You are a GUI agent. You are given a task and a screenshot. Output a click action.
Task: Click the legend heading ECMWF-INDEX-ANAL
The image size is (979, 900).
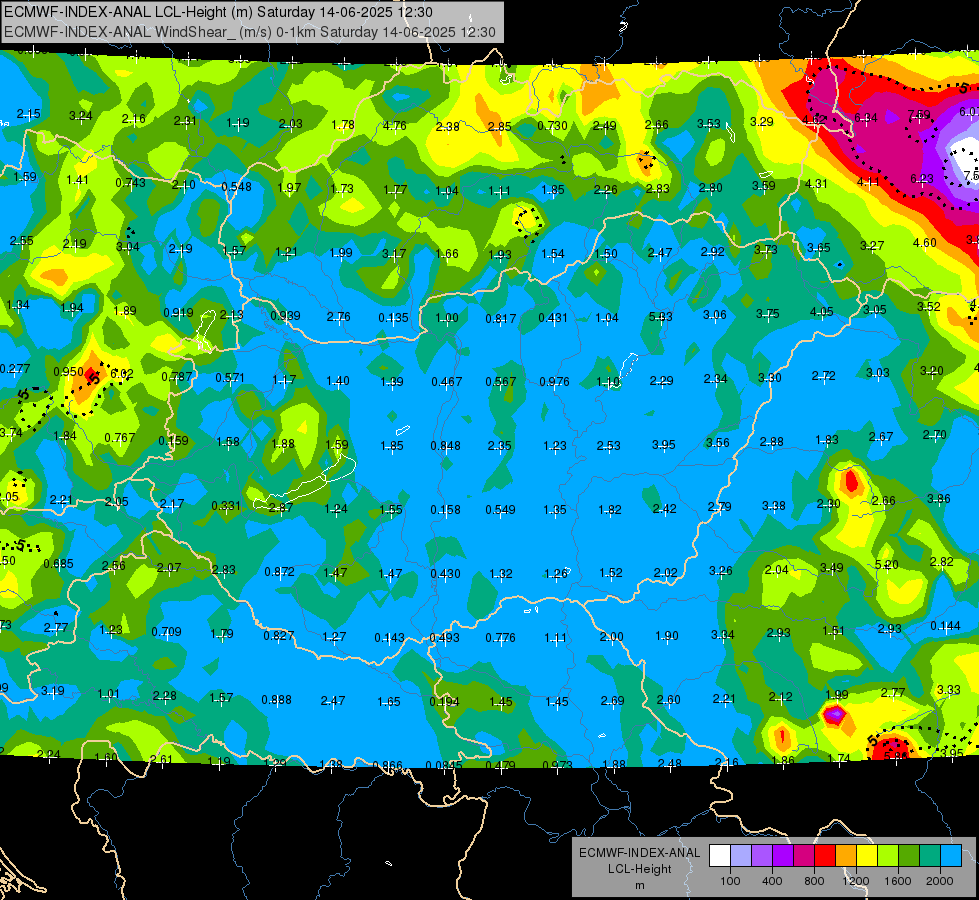click(639, 853)
